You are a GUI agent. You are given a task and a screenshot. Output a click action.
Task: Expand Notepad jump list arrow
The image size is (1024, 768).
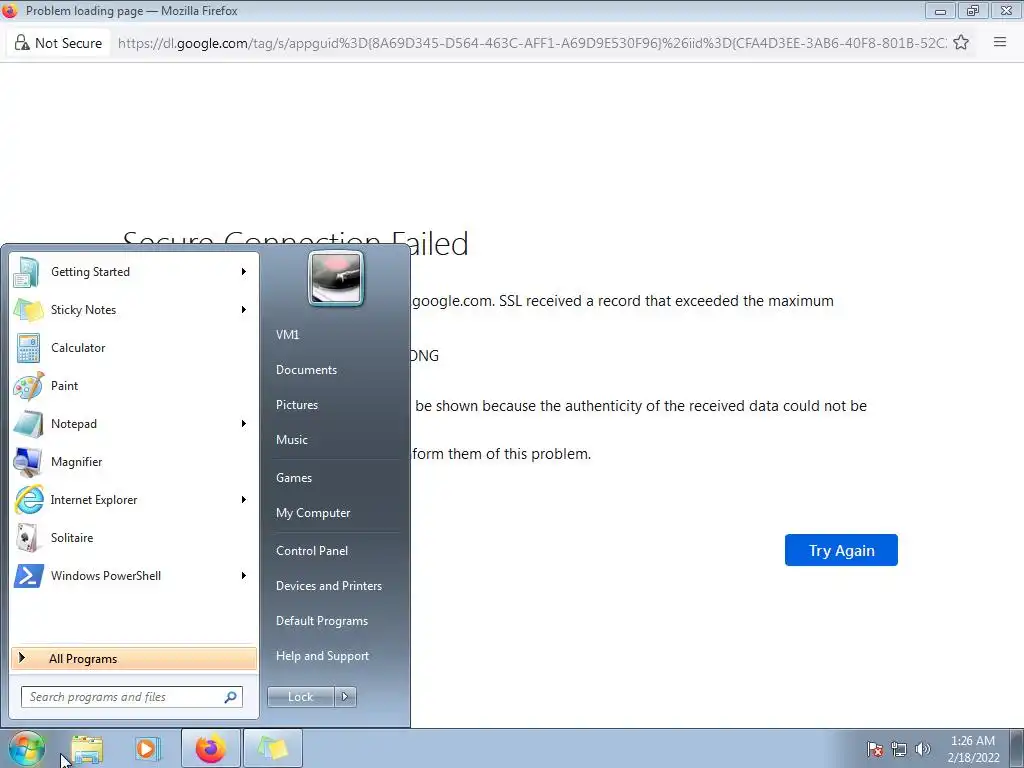click(x=244, y=423)
